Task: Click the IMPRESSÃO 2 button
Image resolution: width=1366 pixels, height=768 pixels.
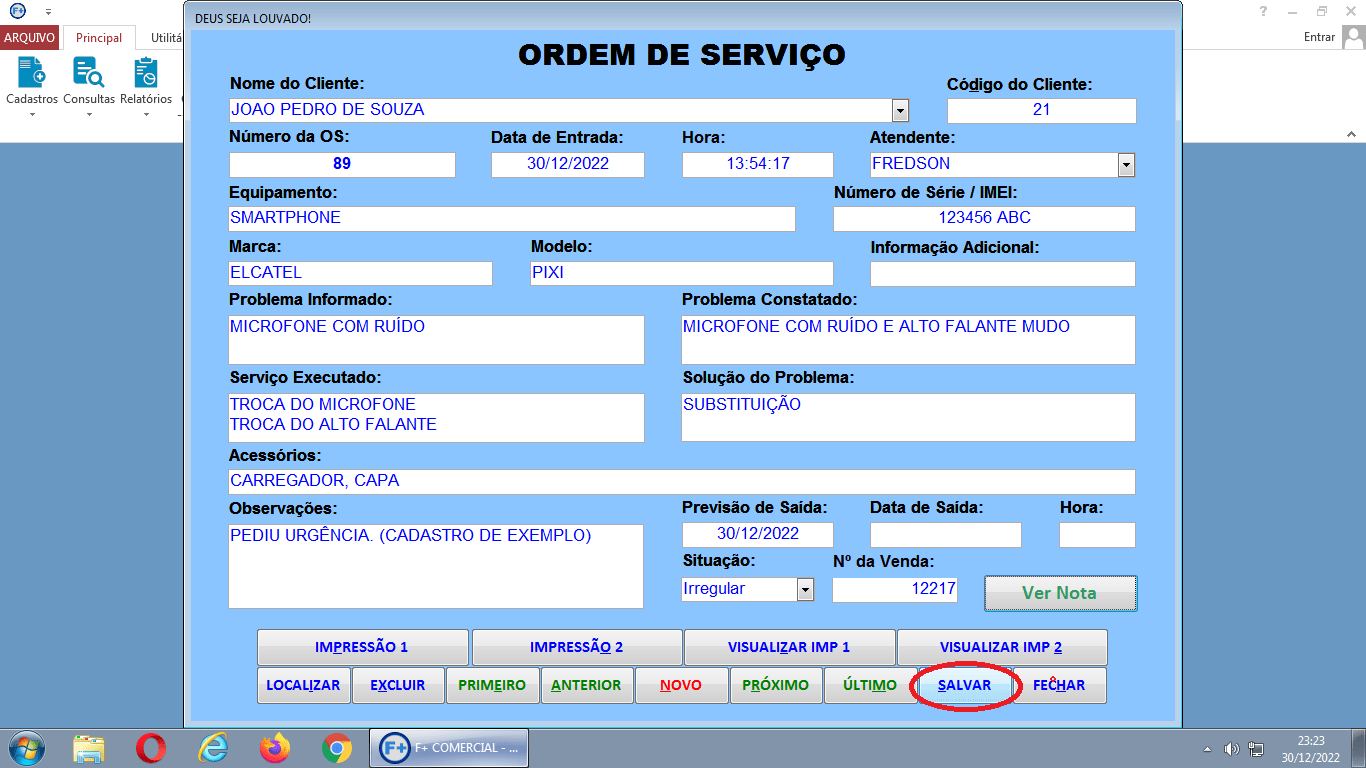Action: coord(576,647)
